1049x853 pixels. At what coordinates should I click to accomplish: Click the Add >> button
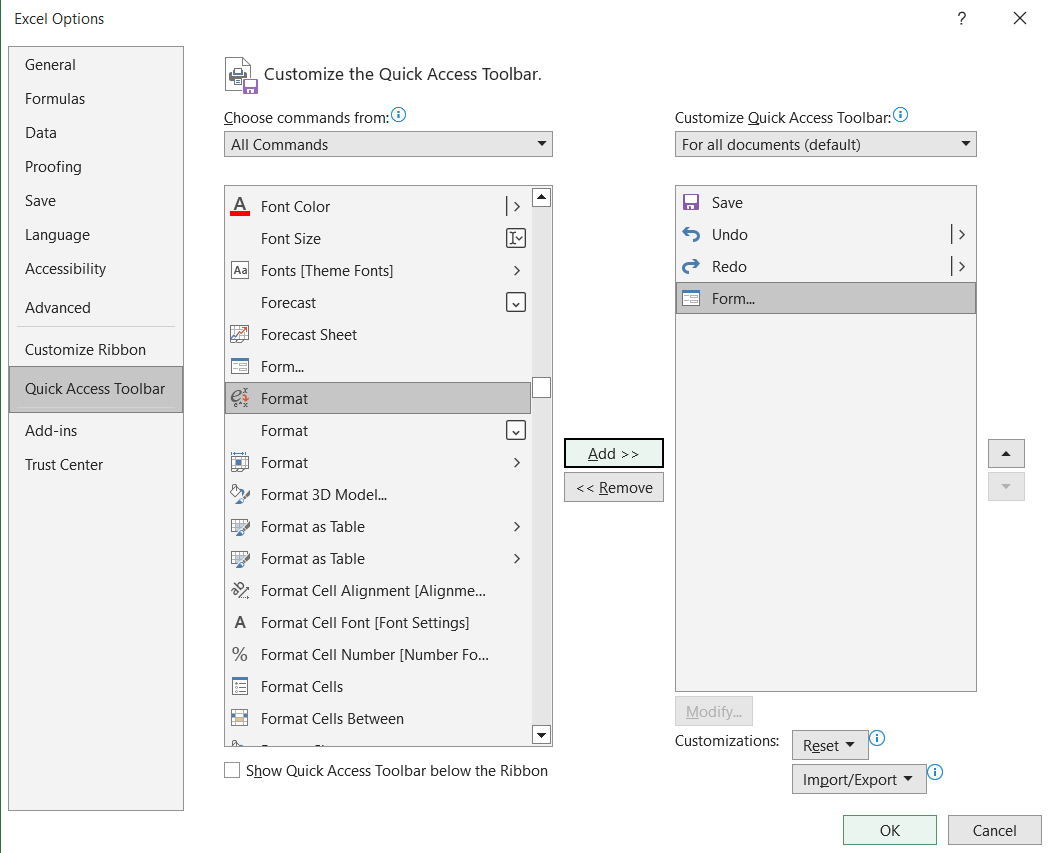613,453
